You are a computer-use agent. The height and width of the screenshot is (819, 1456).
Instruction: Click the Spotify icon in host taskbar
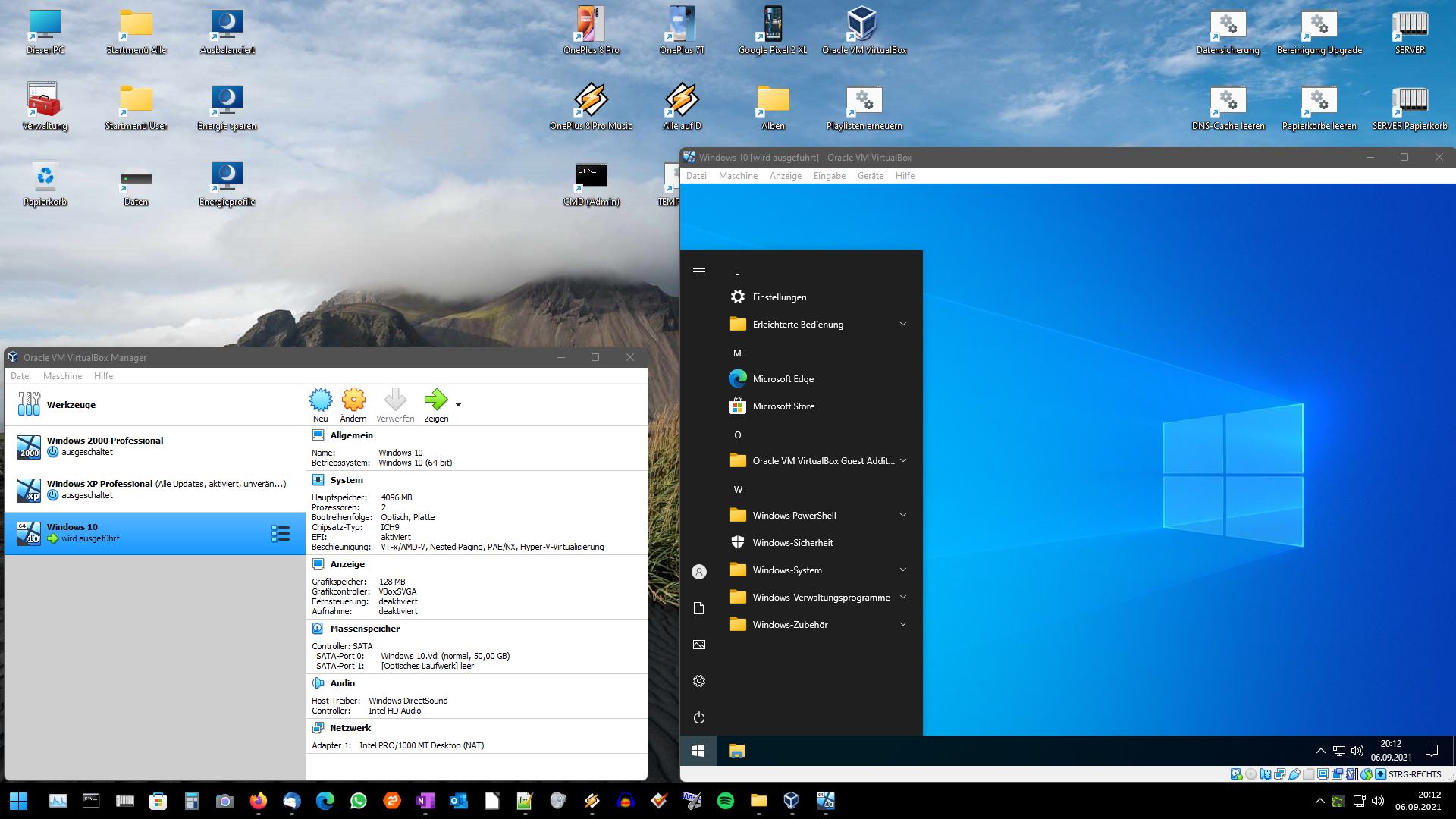(725, 801)
